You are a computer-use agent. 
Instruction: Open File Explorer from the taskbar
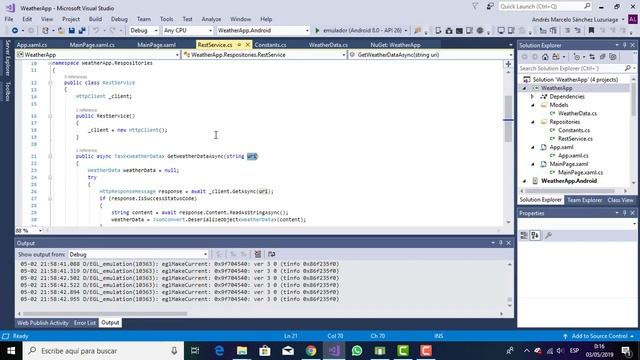click(242, 351)
